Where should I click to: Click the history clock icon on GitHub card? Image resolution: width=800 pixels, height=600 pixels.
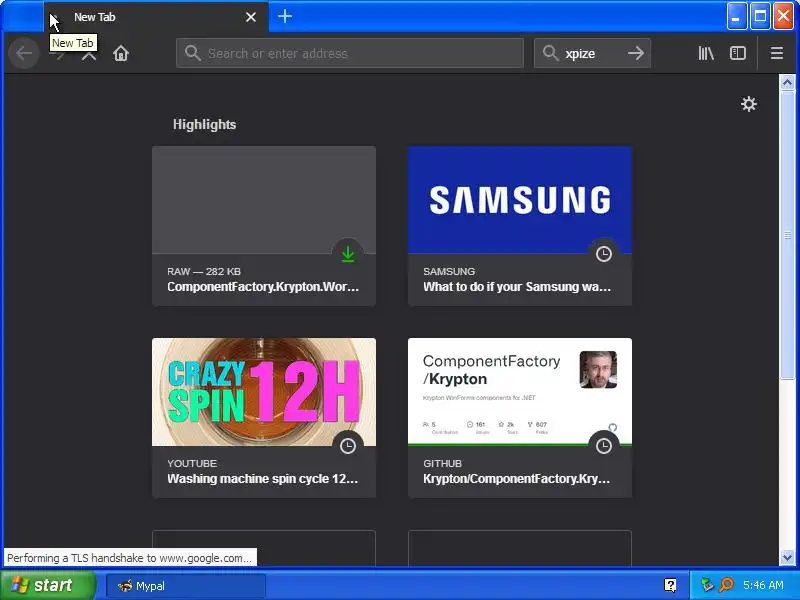click(x=604, y=446)
